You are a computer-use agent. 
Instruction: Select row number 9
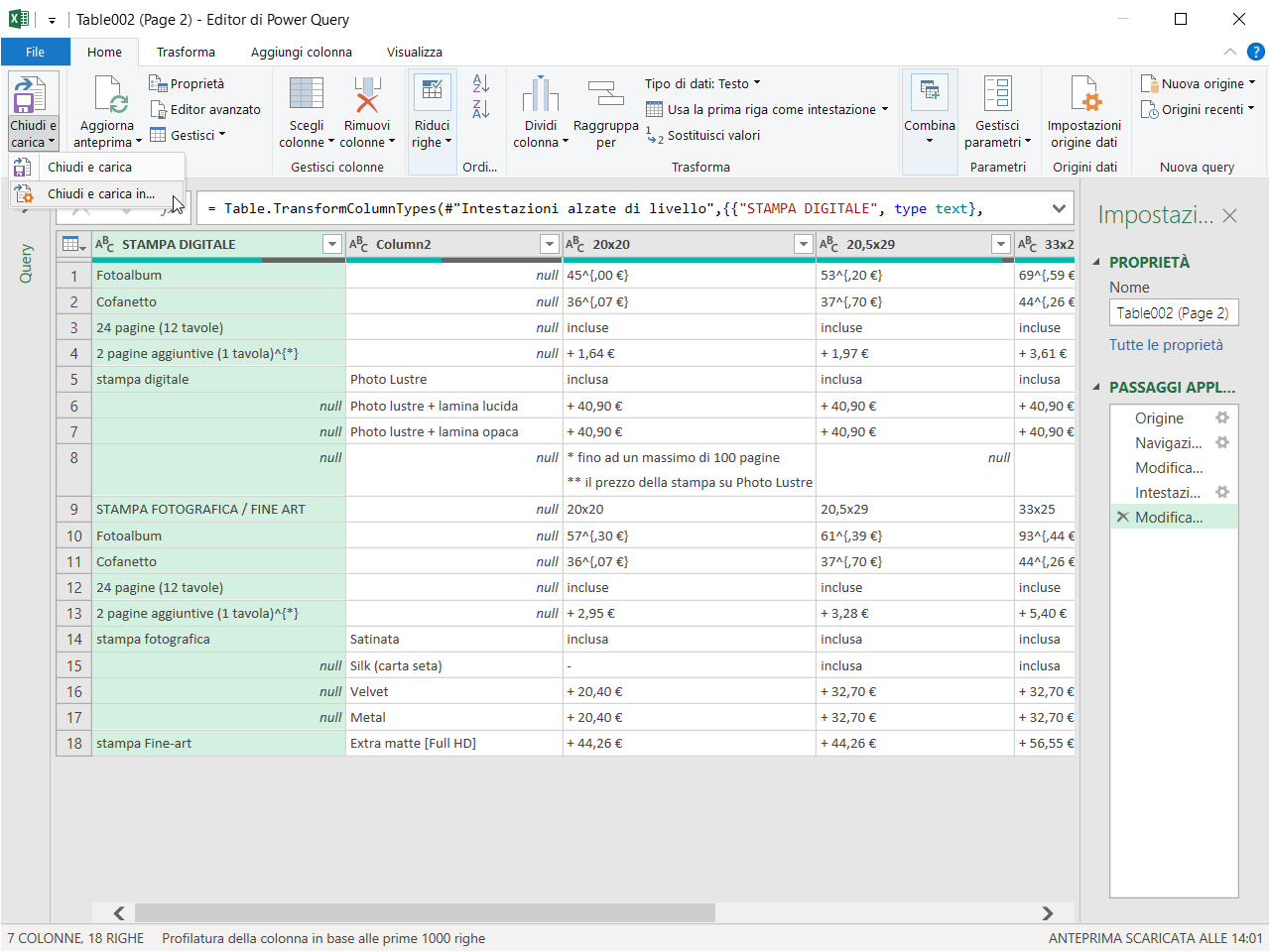(x=73, y=509)
